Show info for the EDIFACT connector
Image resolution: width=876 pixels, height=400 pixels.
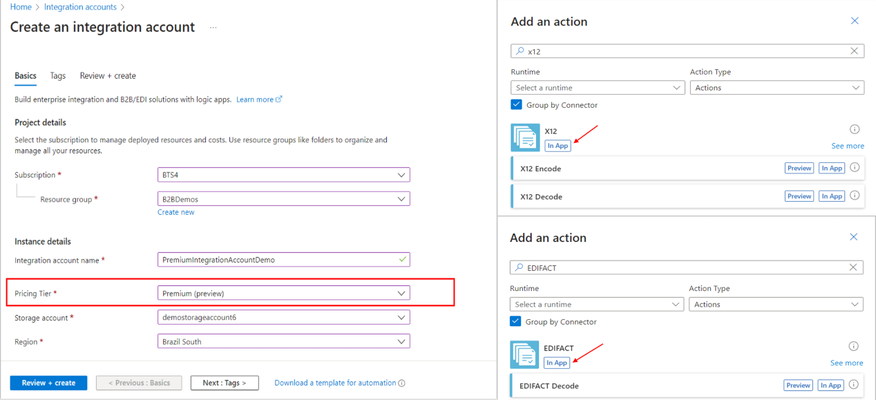(x=853, y=346)
